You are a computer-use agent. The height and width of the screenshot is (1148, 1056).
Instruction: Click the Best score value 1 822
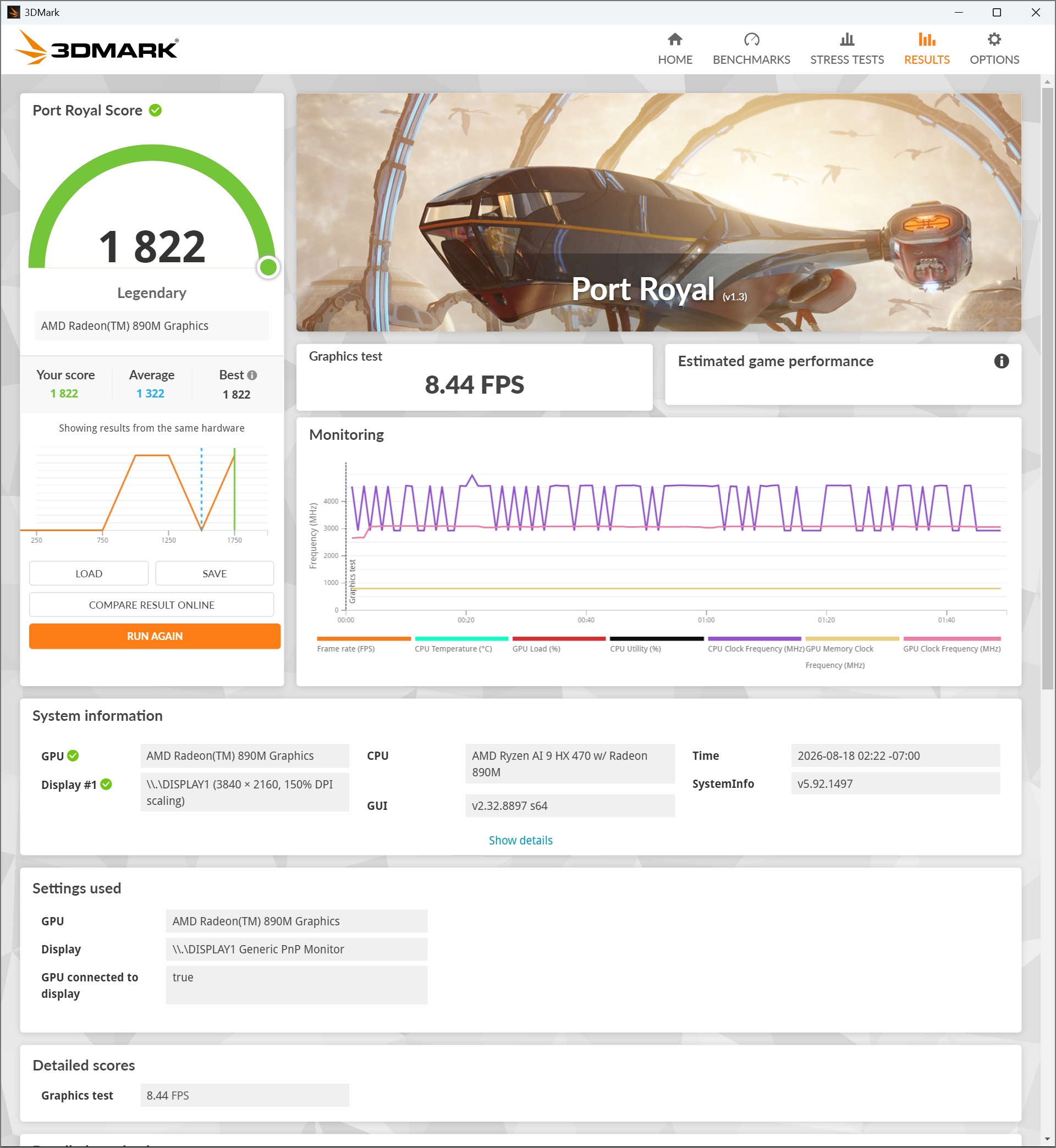pyautogui.click(x=237, y=395)
